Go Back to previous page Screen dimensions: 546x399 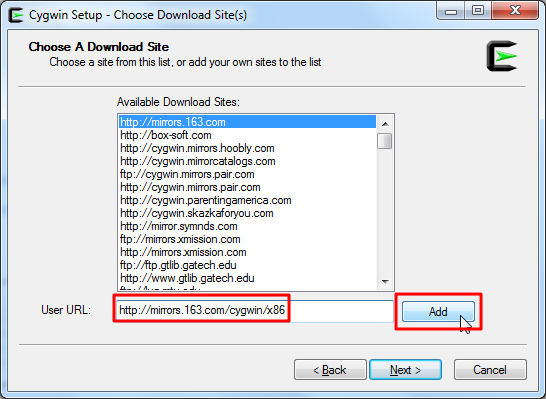coord(330,369)
